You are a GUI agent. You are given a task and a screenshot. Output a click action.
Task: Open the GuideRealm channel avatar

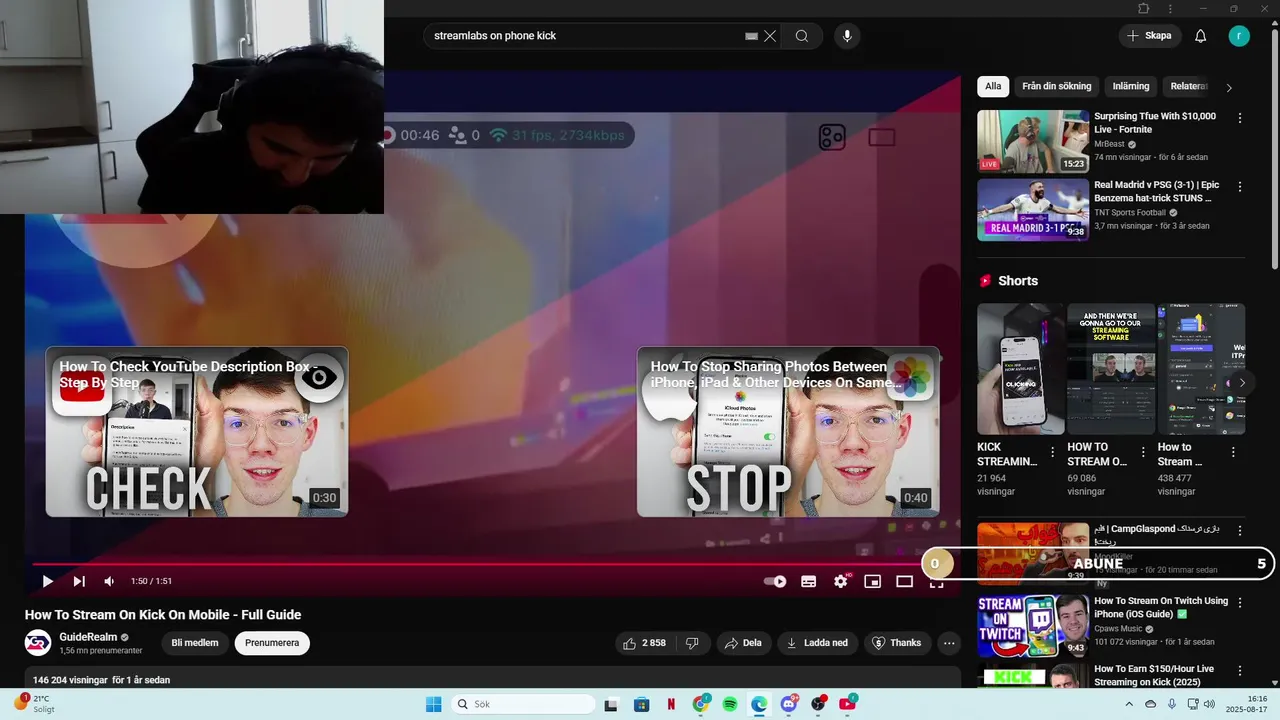[38, 643]
